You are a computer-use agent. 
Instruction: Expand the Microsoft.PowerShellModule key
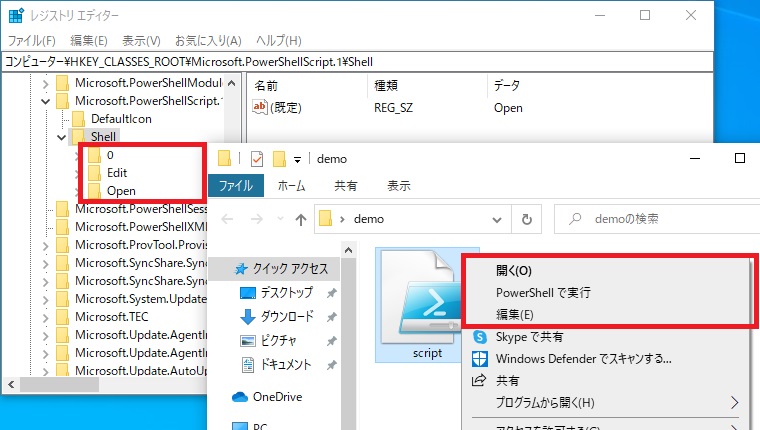point(46,84)
